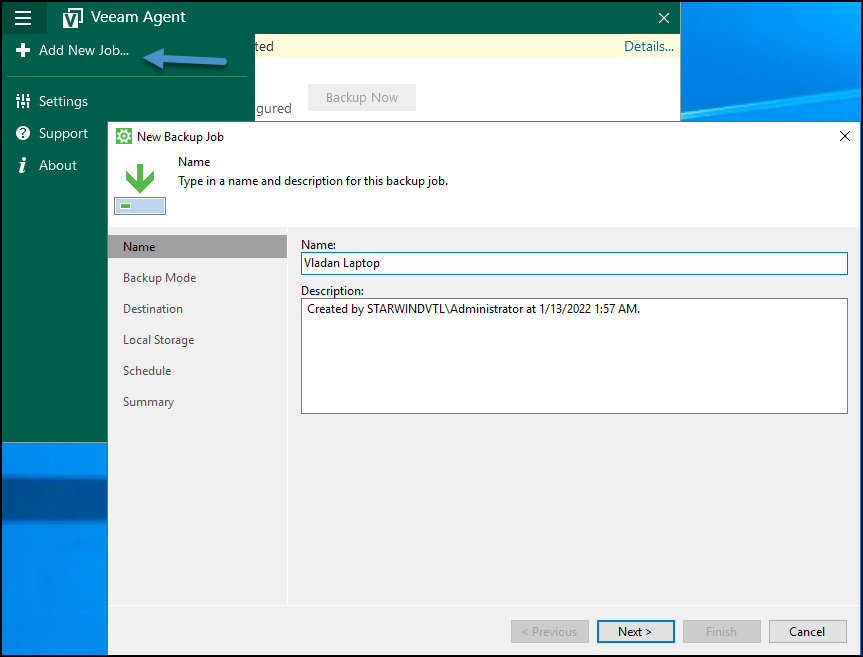Click the Settings sliders icon
The image size is (863, 657).
pos(23,101)
